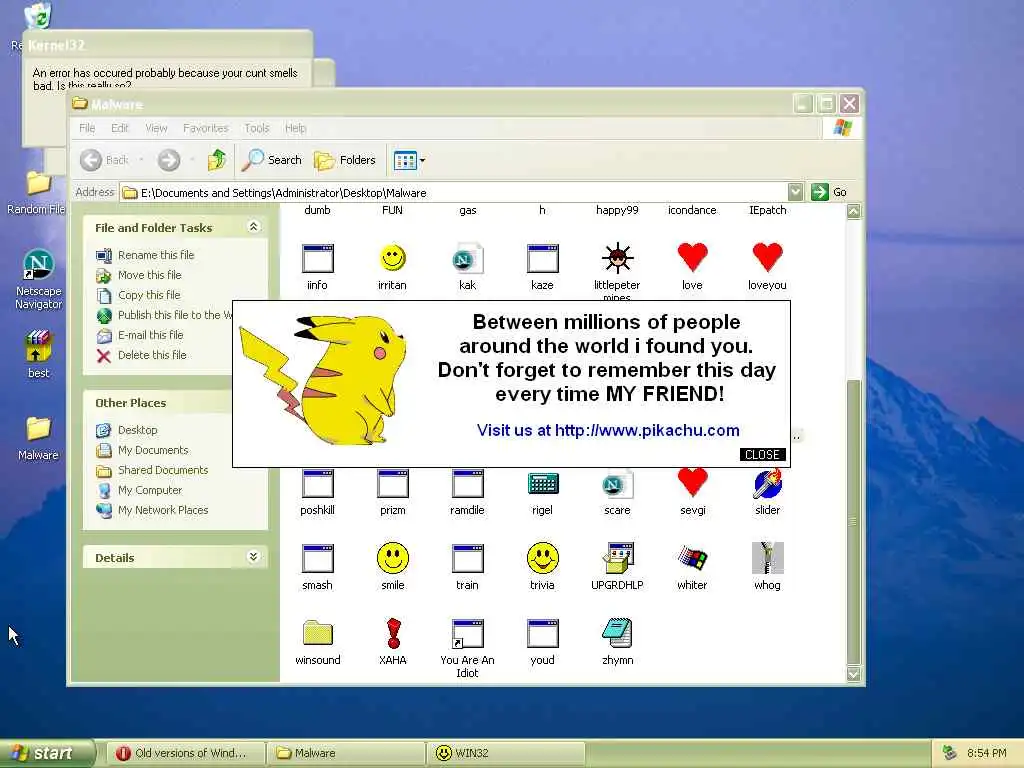Screen dimensions: 1024x768
Task: Open My Computer in Other Places
Action: (150, 490)
